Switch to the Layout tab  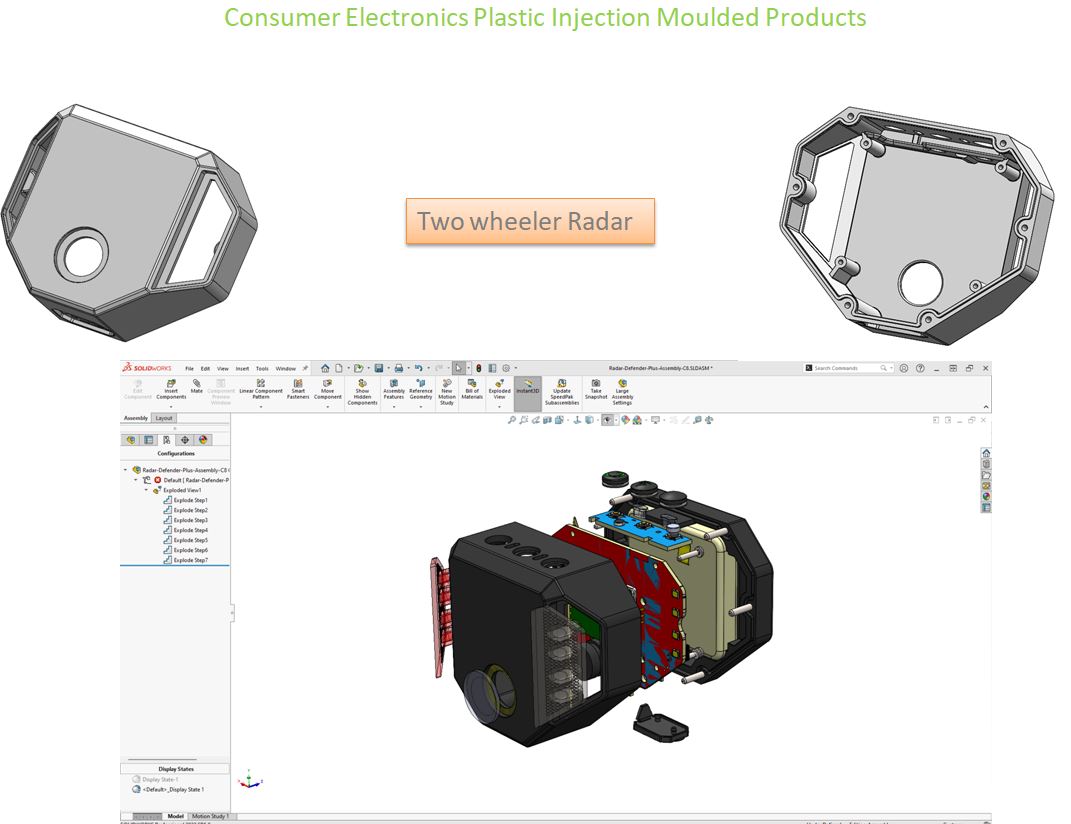164,418
